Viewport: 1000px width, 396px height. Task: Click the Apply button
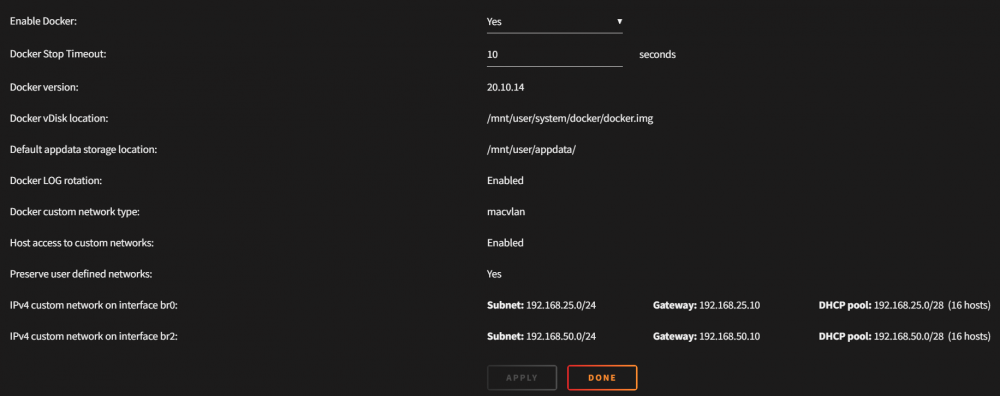(x=522, y=378)
